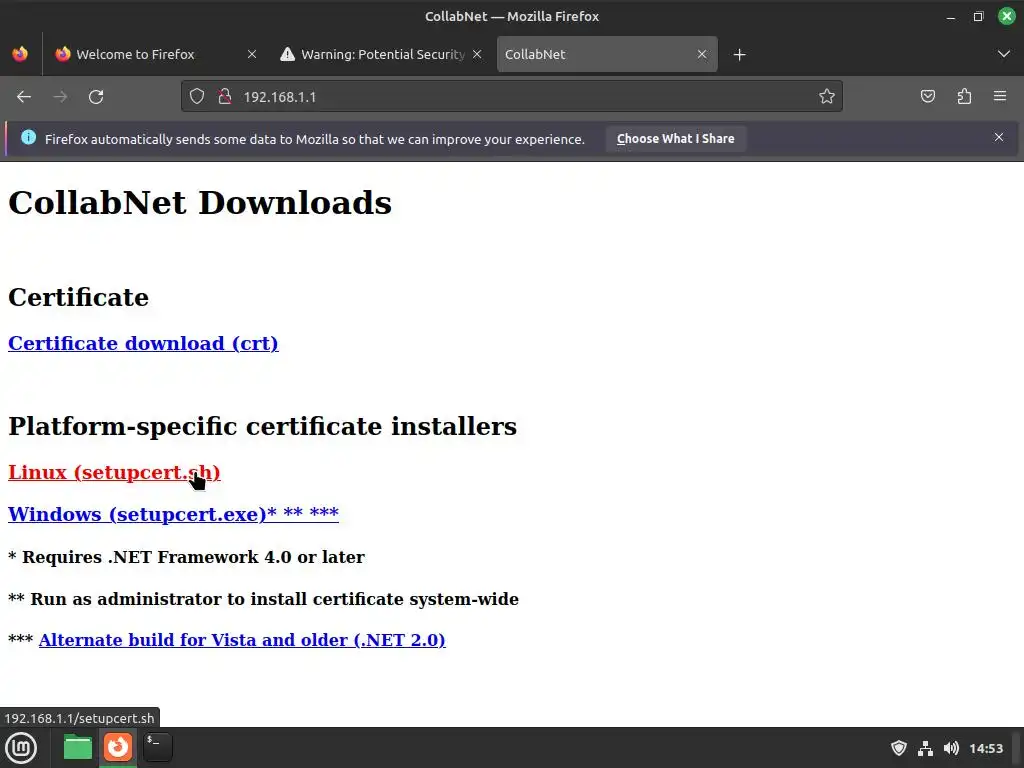The height and width of the screenshot is (768, 1024).
Task: Close the Warning: Potential Security tab
Action: pos(477,54)
